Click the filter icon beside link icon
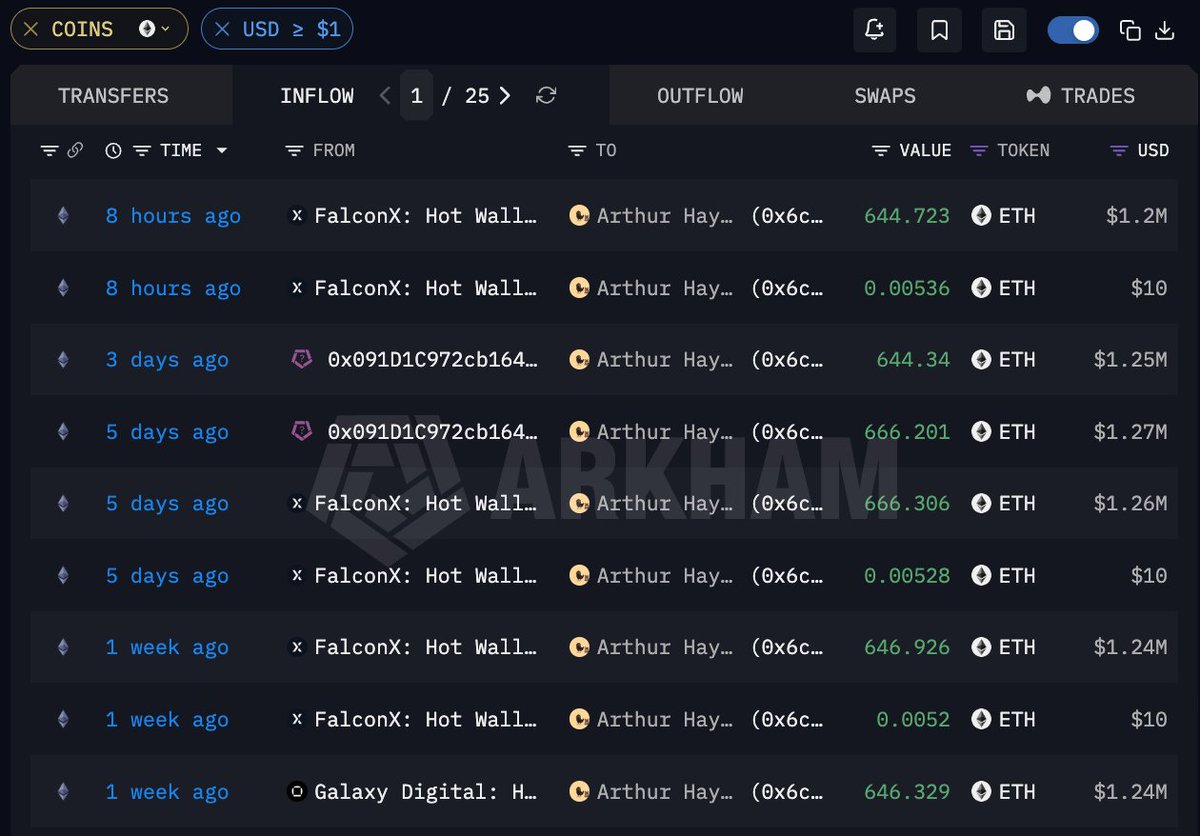The height and width of the screenshot is (836, 1200). (x=49, y=151)
